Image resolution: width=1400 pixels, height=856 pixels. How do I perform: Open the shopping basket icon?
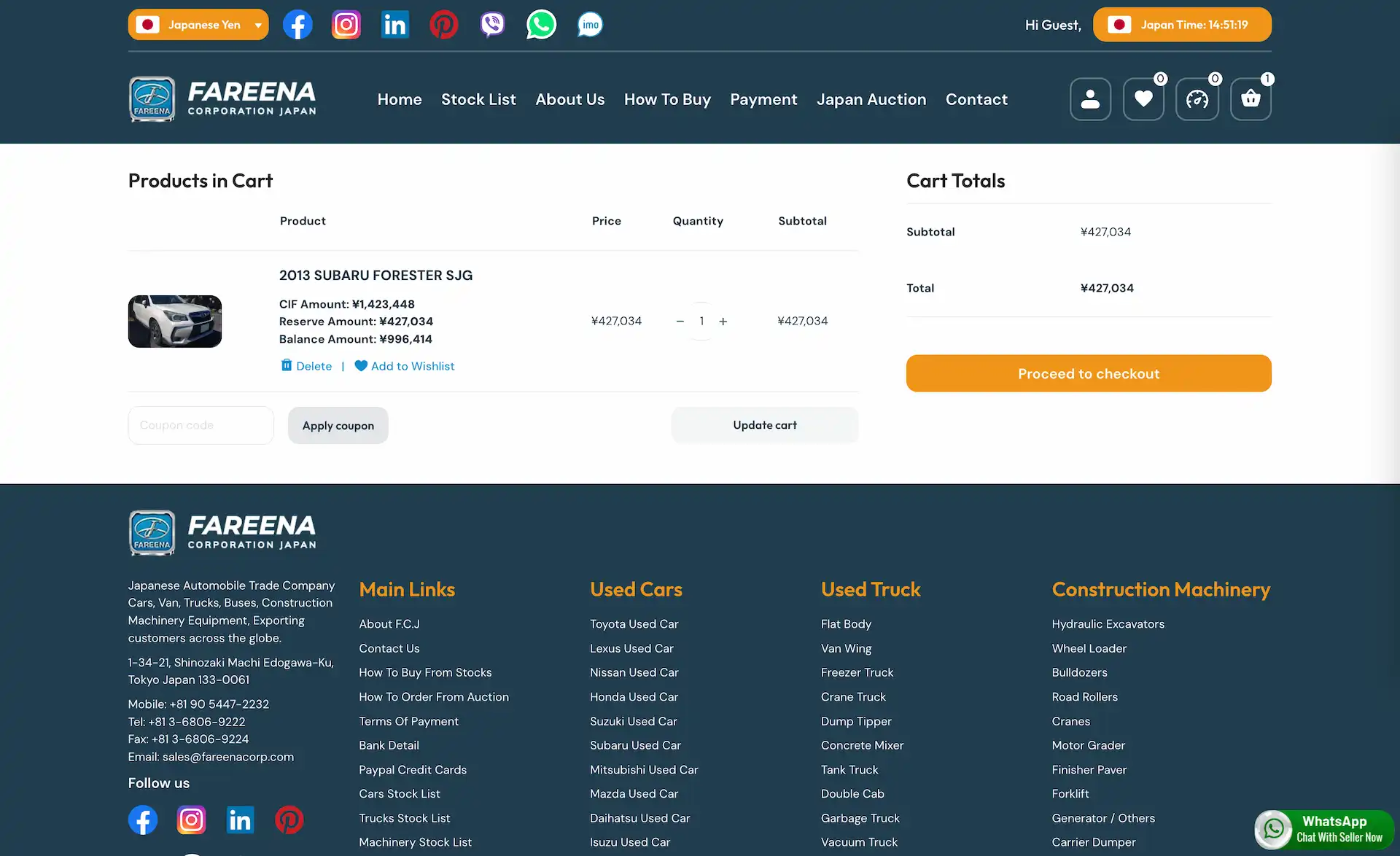(1251, 99)
